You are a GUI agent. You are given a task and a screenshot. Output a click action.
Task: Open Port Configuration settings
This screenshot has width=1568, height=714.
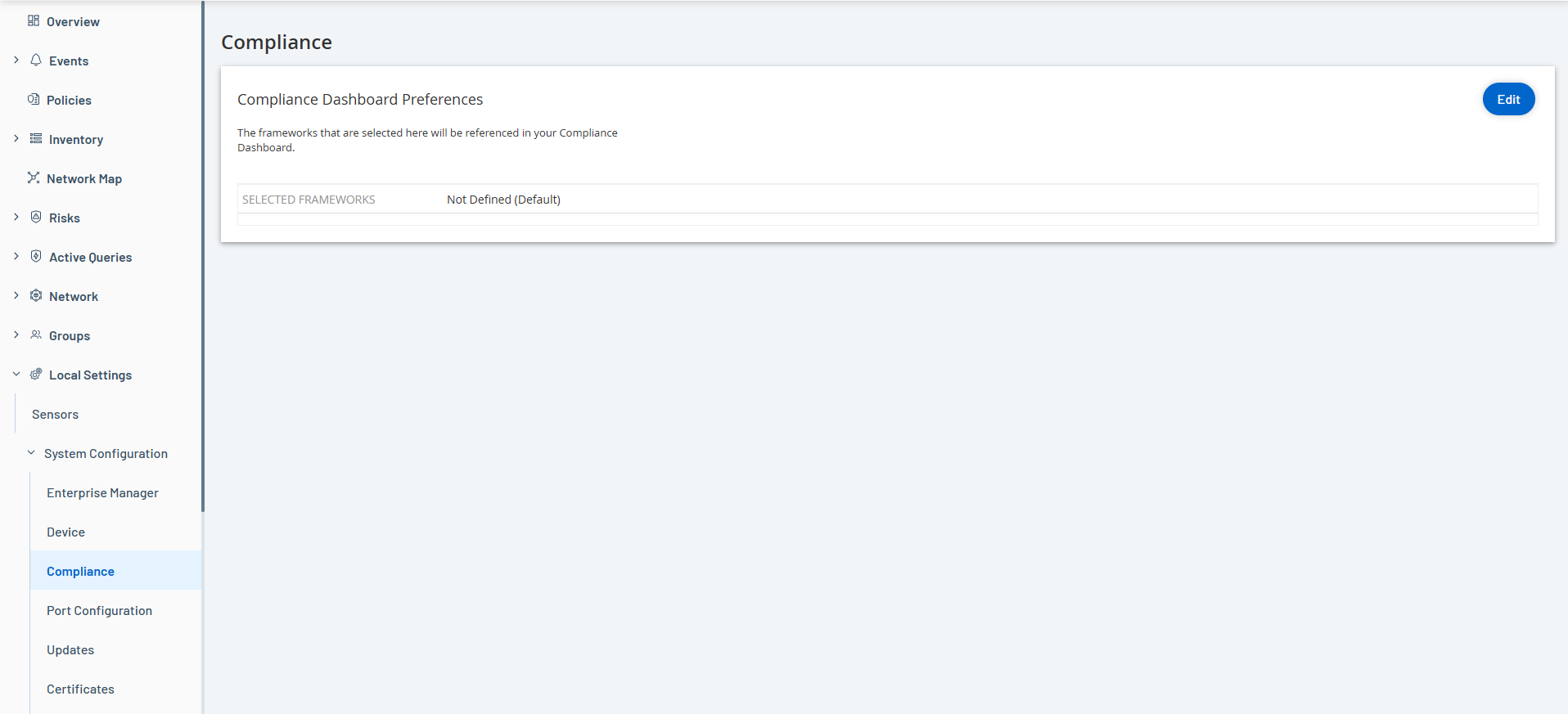coord(99,611)
